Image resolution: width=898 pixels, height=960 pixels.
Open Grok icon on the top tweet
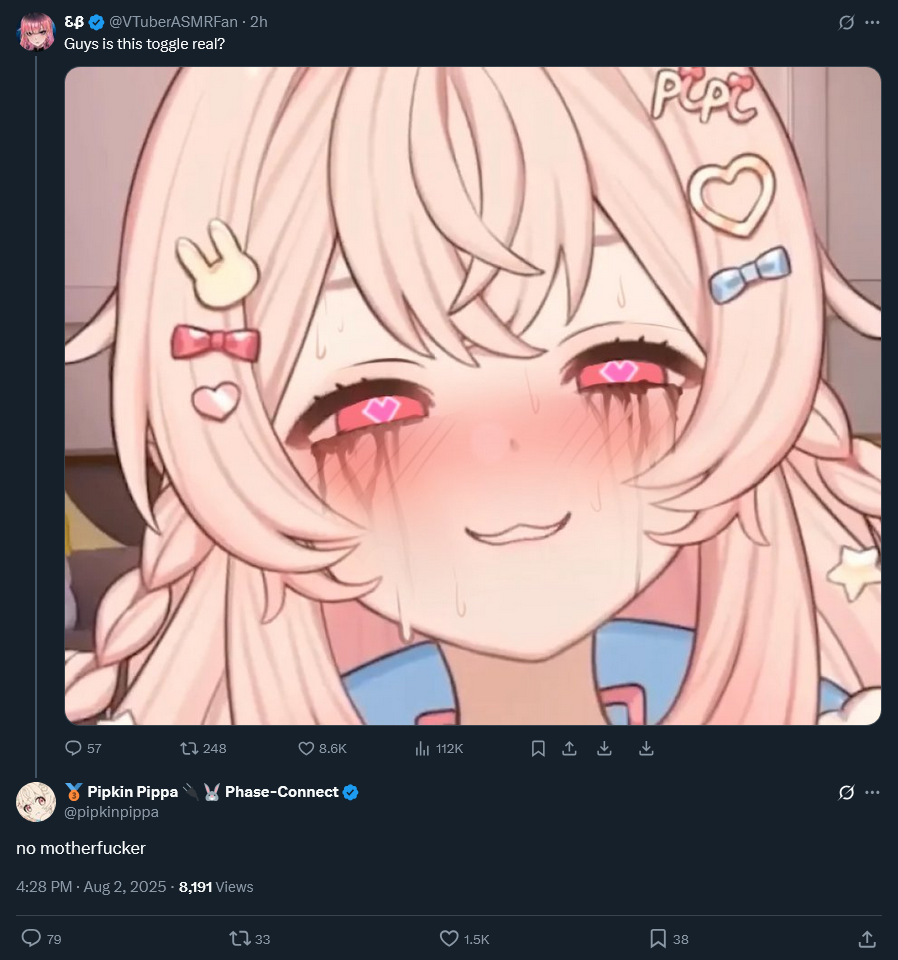tap(846, 23)
